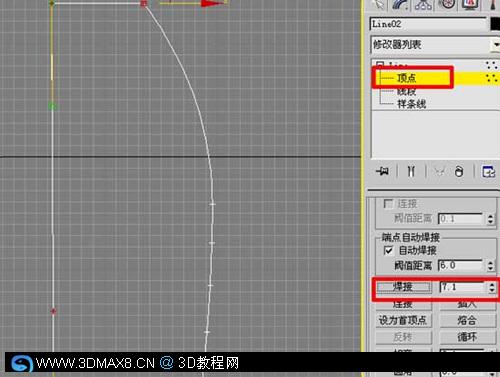Click the 7.1 weld threshold field
Screen dimensions: 500x377
point(462,287)
